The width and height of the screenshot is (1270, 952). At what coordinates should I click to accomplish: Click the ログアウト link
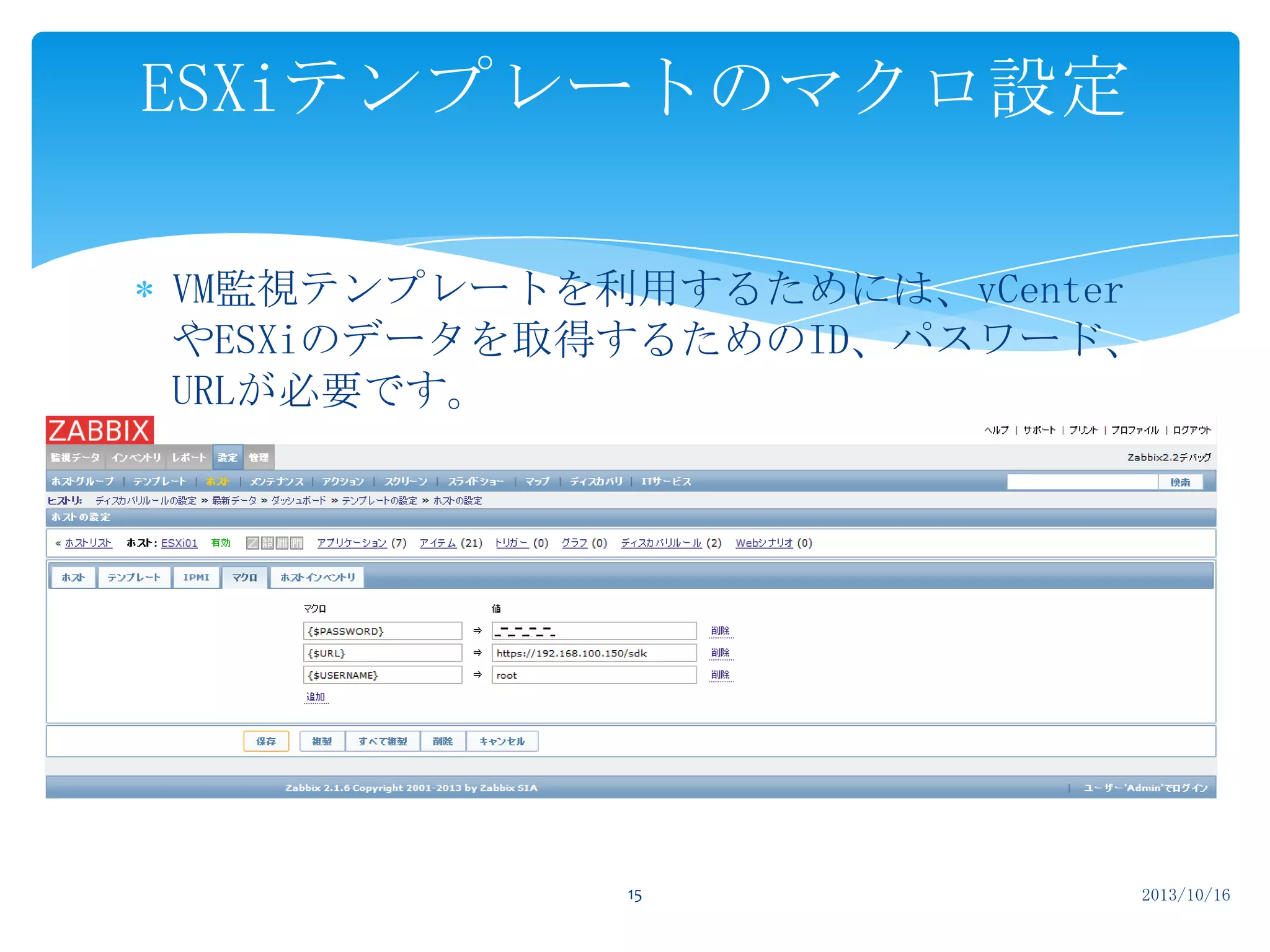1192,430
